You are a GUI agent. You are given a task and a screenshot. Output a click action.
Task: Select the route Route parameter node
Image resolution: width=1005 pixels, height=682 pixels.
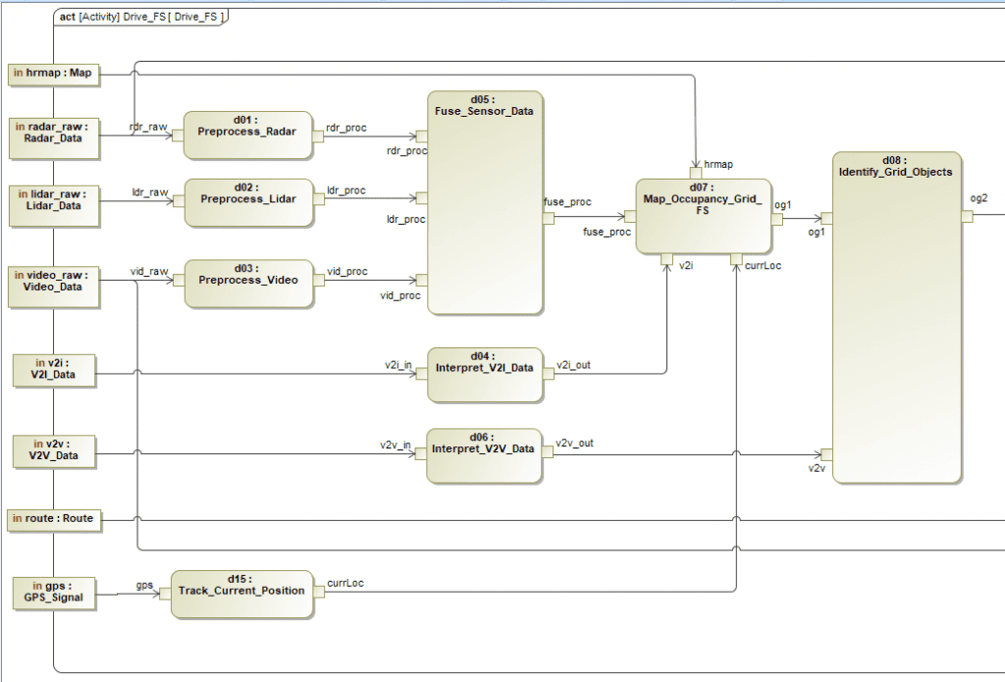pos(54,519)
